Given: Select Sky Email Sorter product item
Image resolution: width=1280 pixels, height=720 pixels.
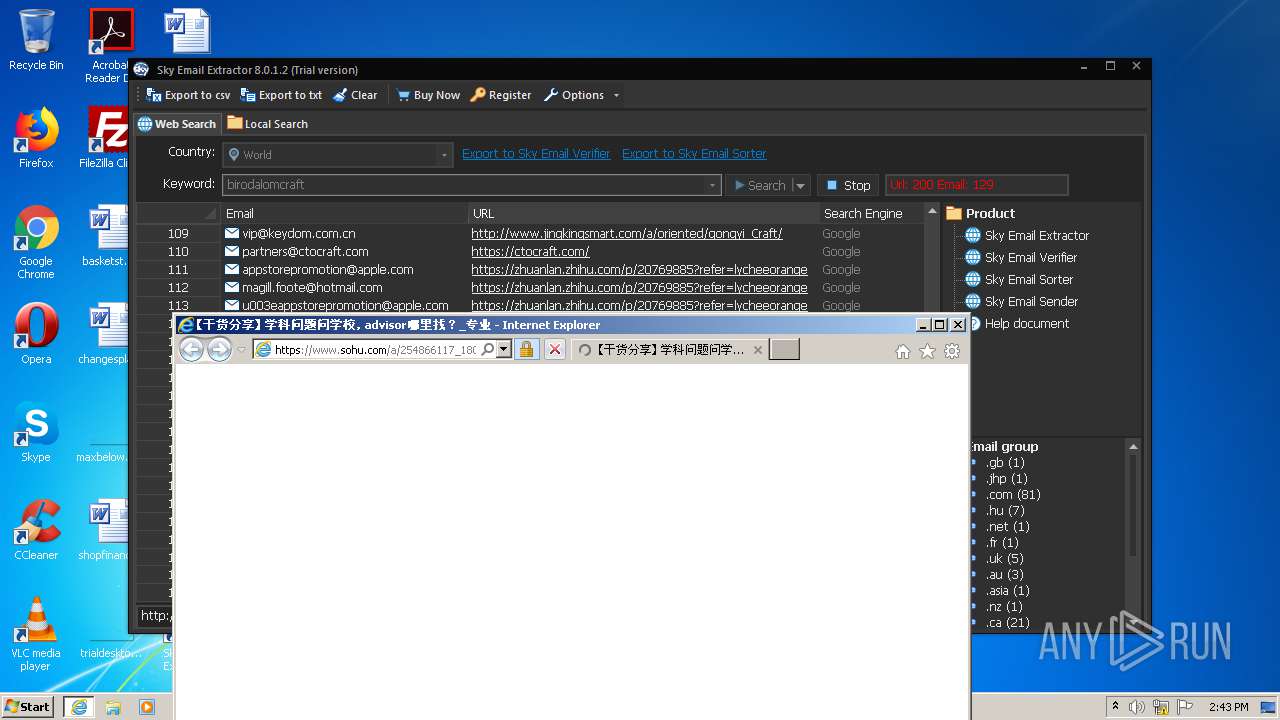Looking at the screenshot, I should click(1019, 279).
